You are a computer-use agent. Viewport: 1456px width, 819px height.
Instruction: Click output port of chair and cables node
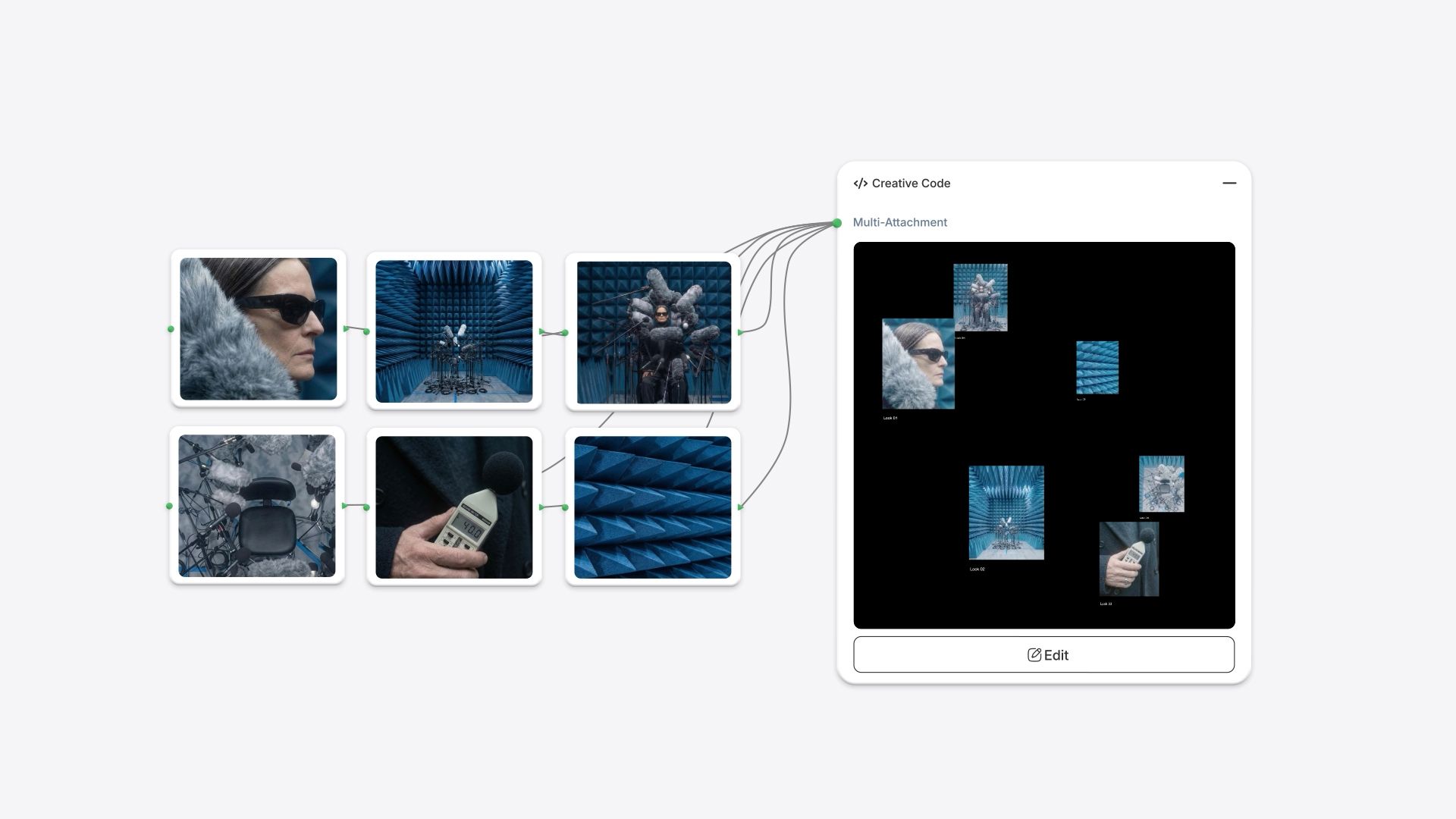(x=345, y=505)
